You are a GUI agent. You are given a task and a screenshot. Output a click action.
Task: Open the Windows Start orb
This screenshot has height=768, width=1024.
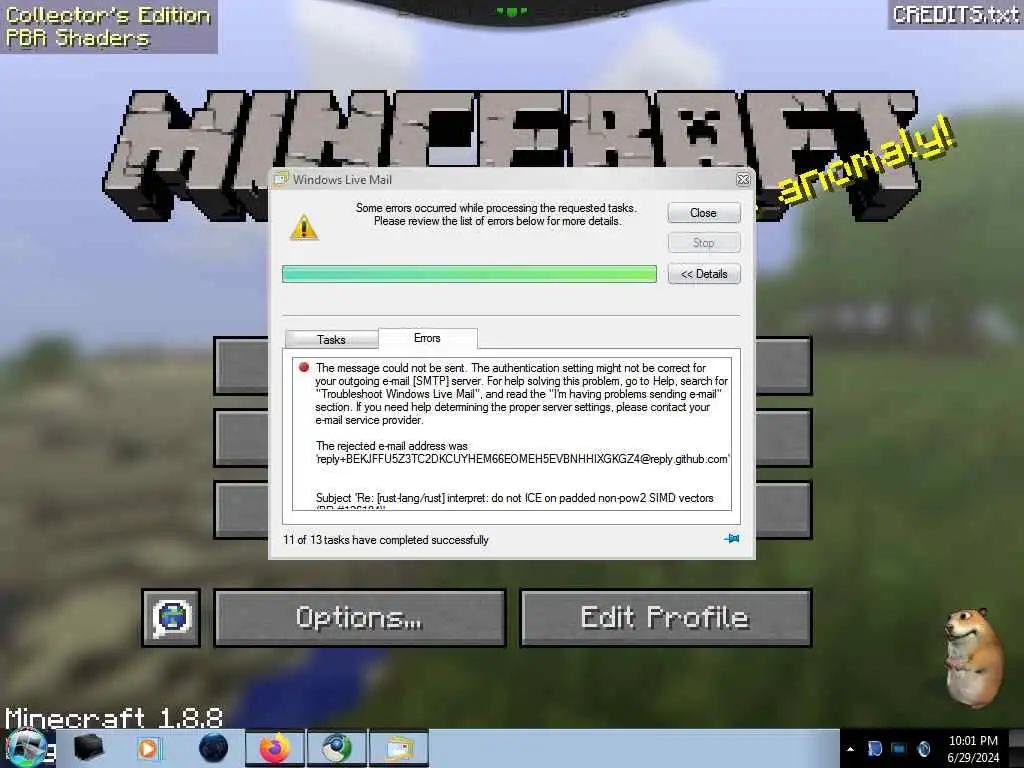[x=26, y=748]
